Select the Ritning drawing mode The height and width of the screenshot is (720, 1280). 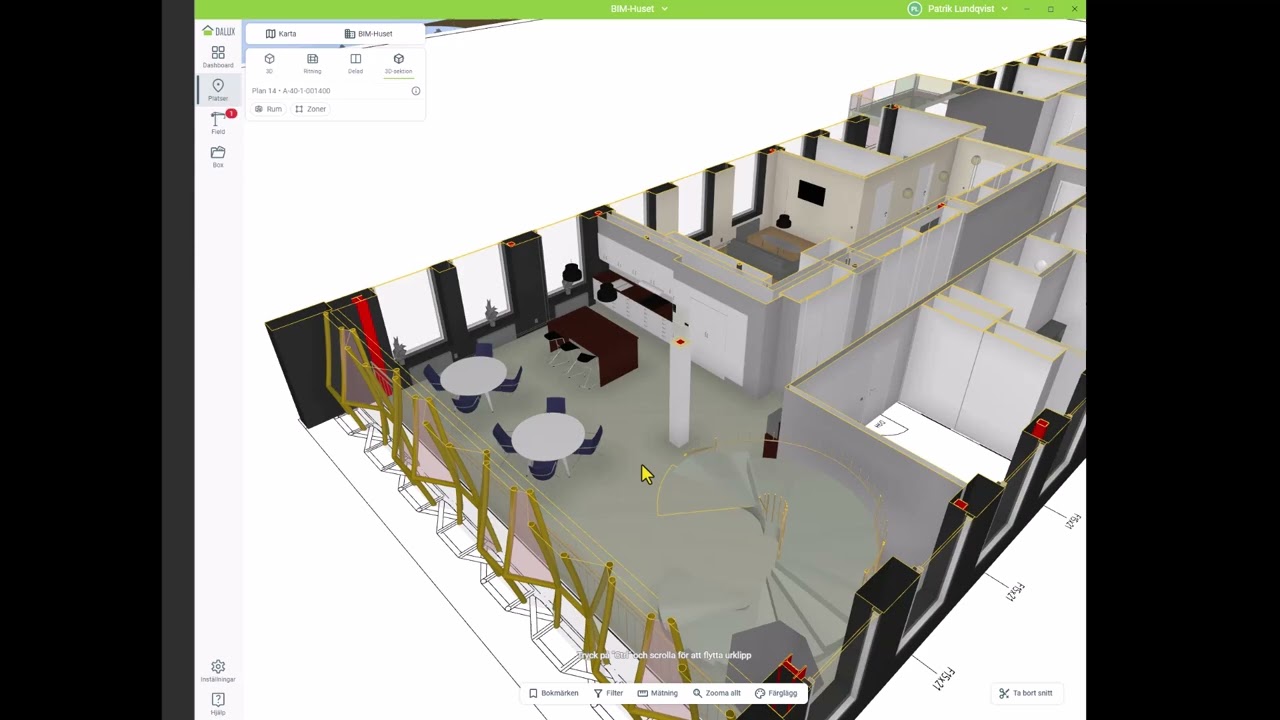(312, 63)
